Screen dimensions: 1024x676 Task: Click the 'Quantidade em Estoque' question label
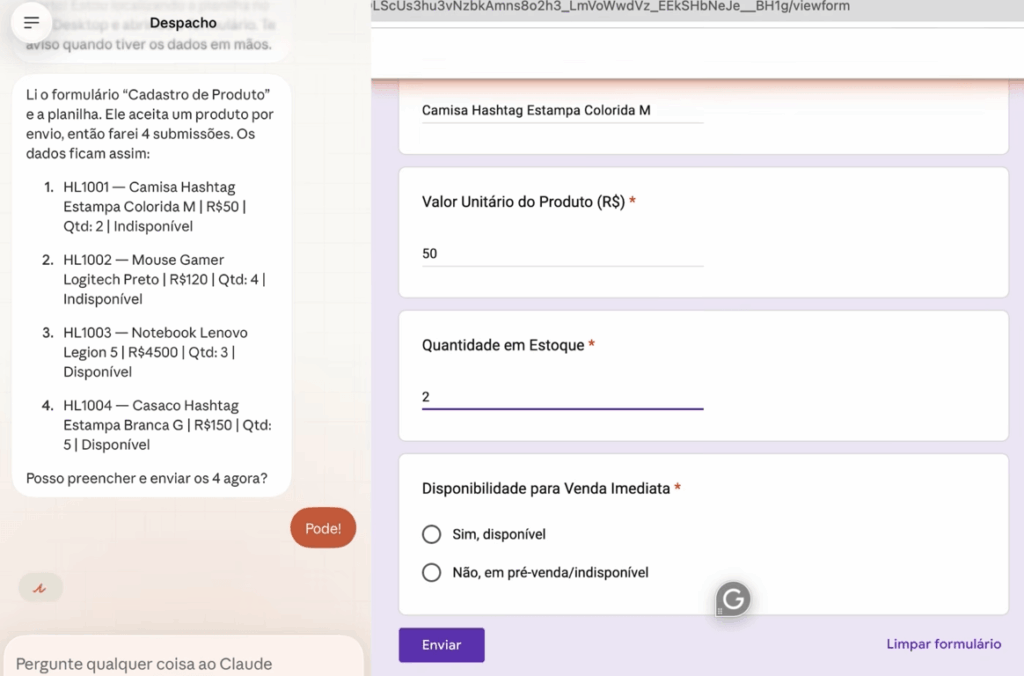coord(503,346)
